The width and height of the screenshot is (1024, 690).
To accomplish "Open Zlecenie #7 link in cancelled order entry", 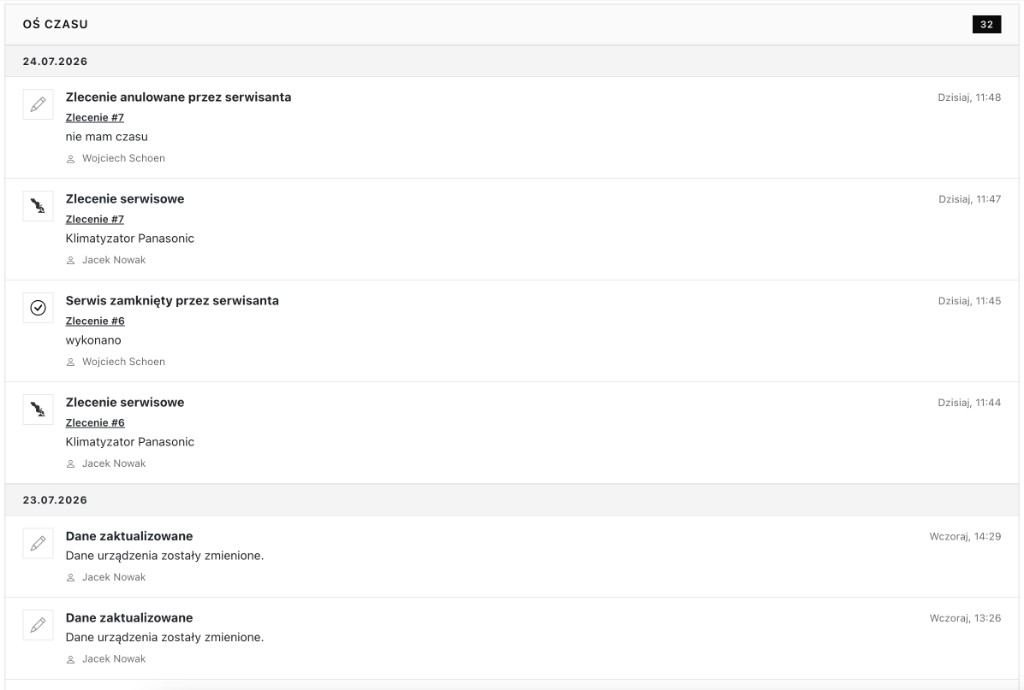I will point(95,118).
